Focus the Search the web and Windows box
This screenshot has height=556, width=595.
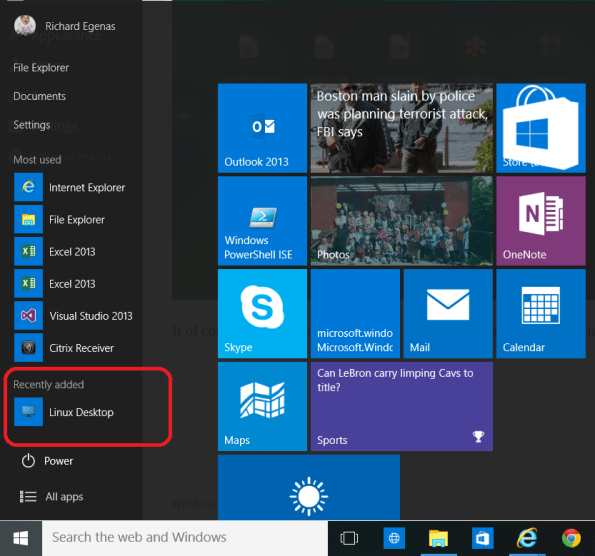(x=185, y=538)
